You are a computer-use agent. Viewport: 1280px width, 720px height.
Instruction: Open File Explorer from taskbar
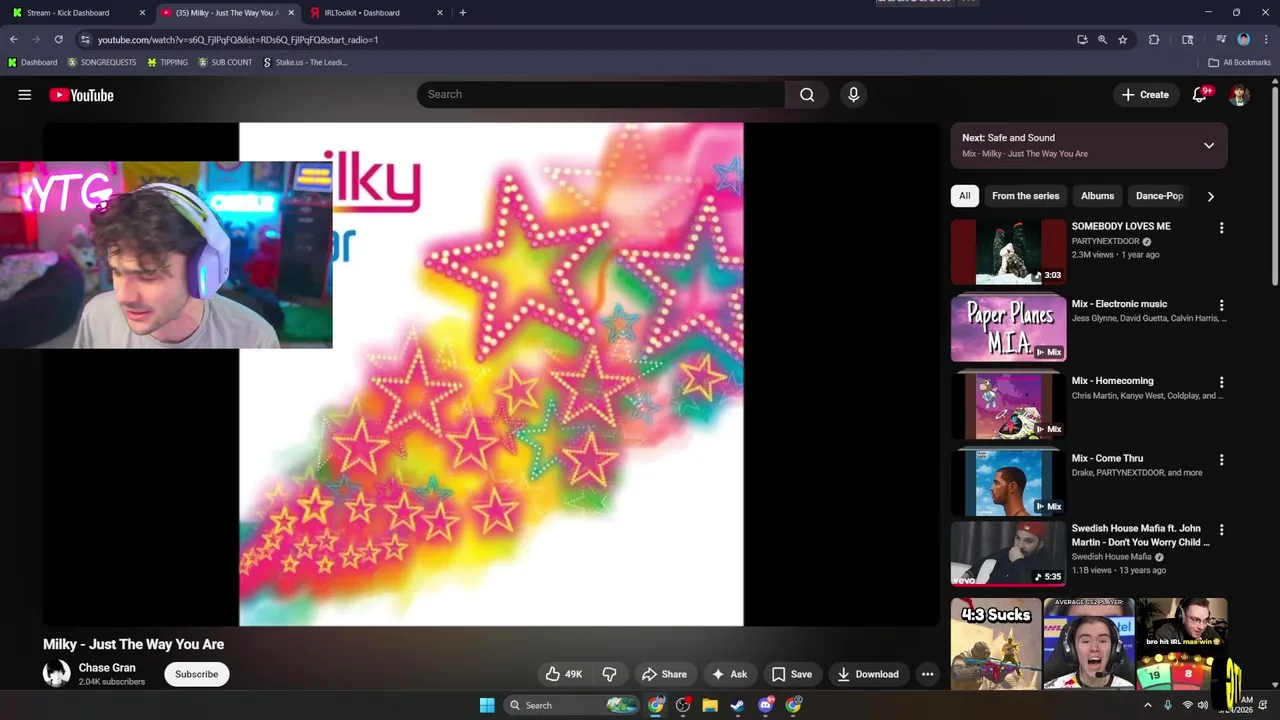pyautogui.click(x=710, y=705)
